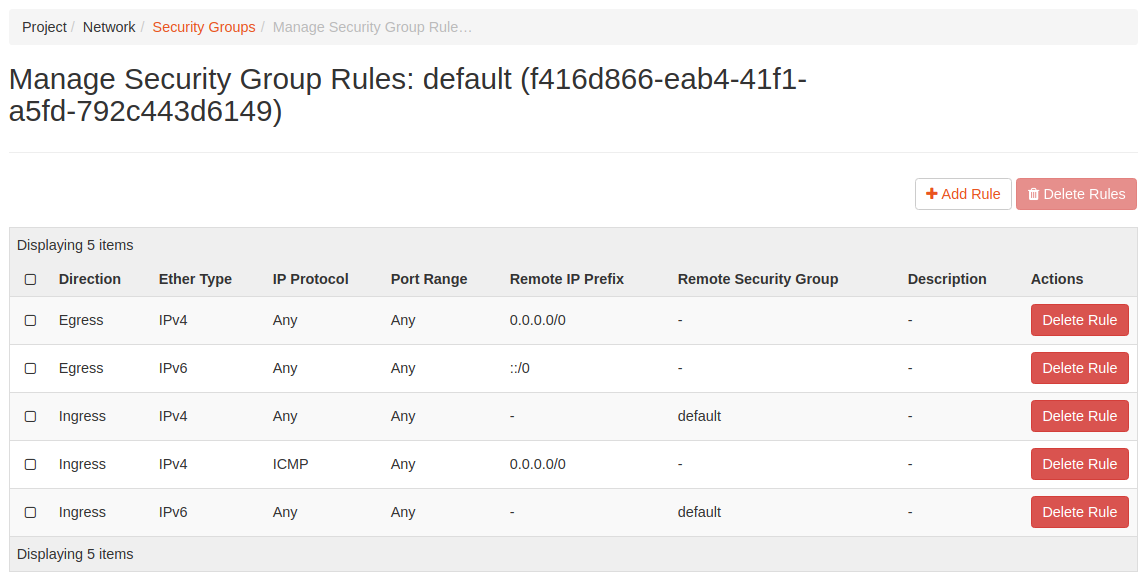
Task: Toggle the select-all checkbox in table header
Action: [x=30, y=280]
